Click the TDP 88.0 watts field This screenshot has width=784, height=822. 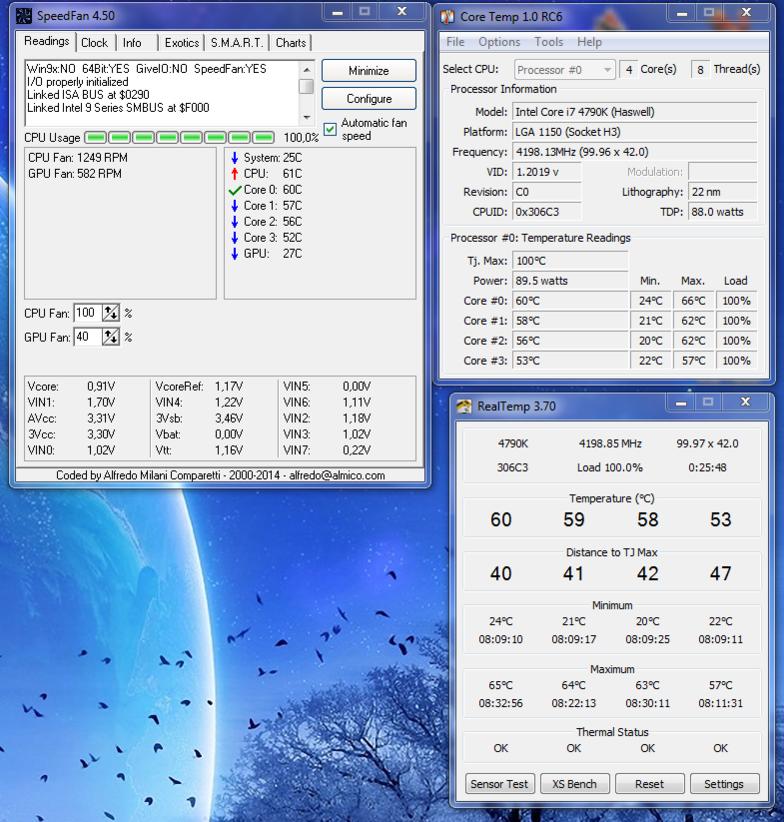click(x=723, y=212)
